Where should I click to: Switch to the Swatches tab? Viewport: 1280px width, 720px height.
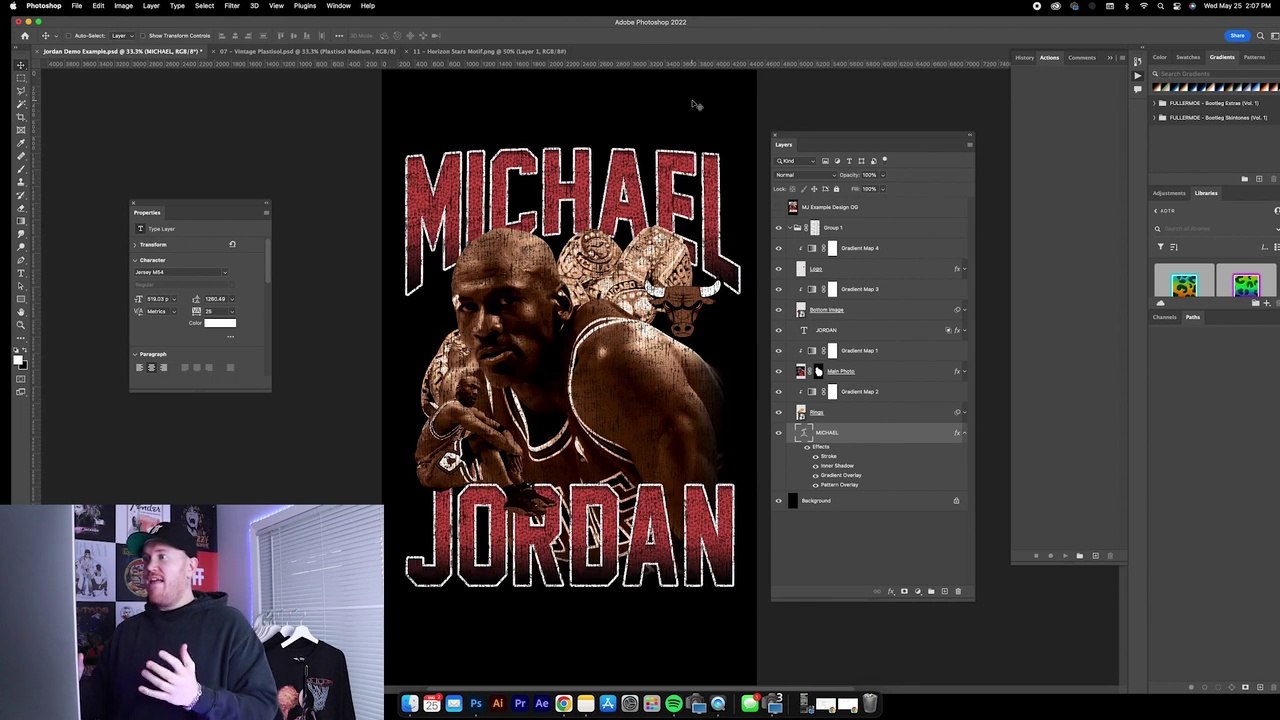click(1188, 57)
